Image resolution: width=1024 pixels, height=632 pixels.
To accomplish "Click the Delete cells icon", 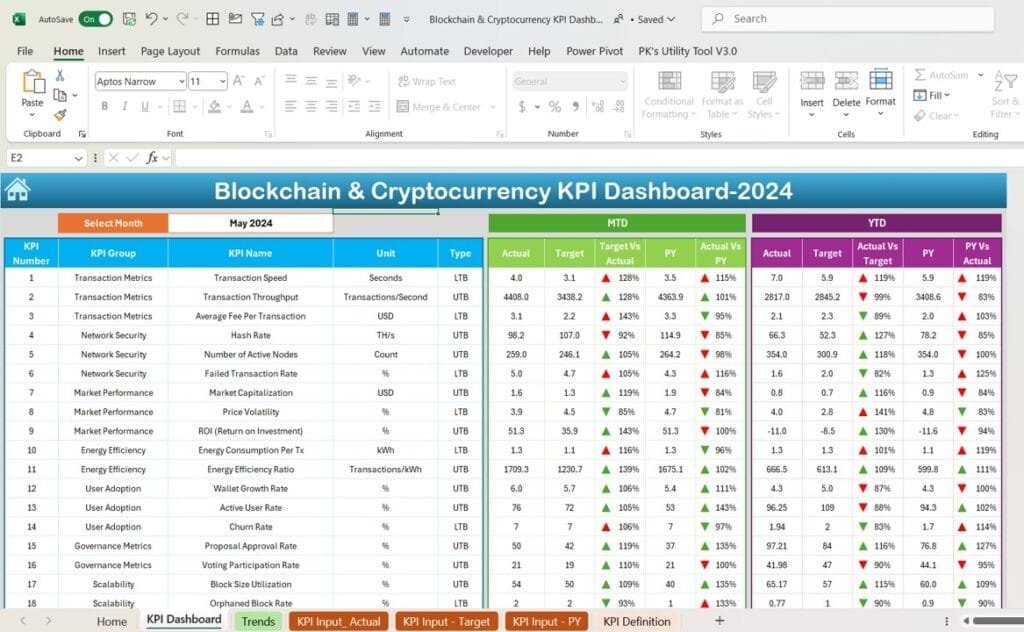I will pos(846,80).
